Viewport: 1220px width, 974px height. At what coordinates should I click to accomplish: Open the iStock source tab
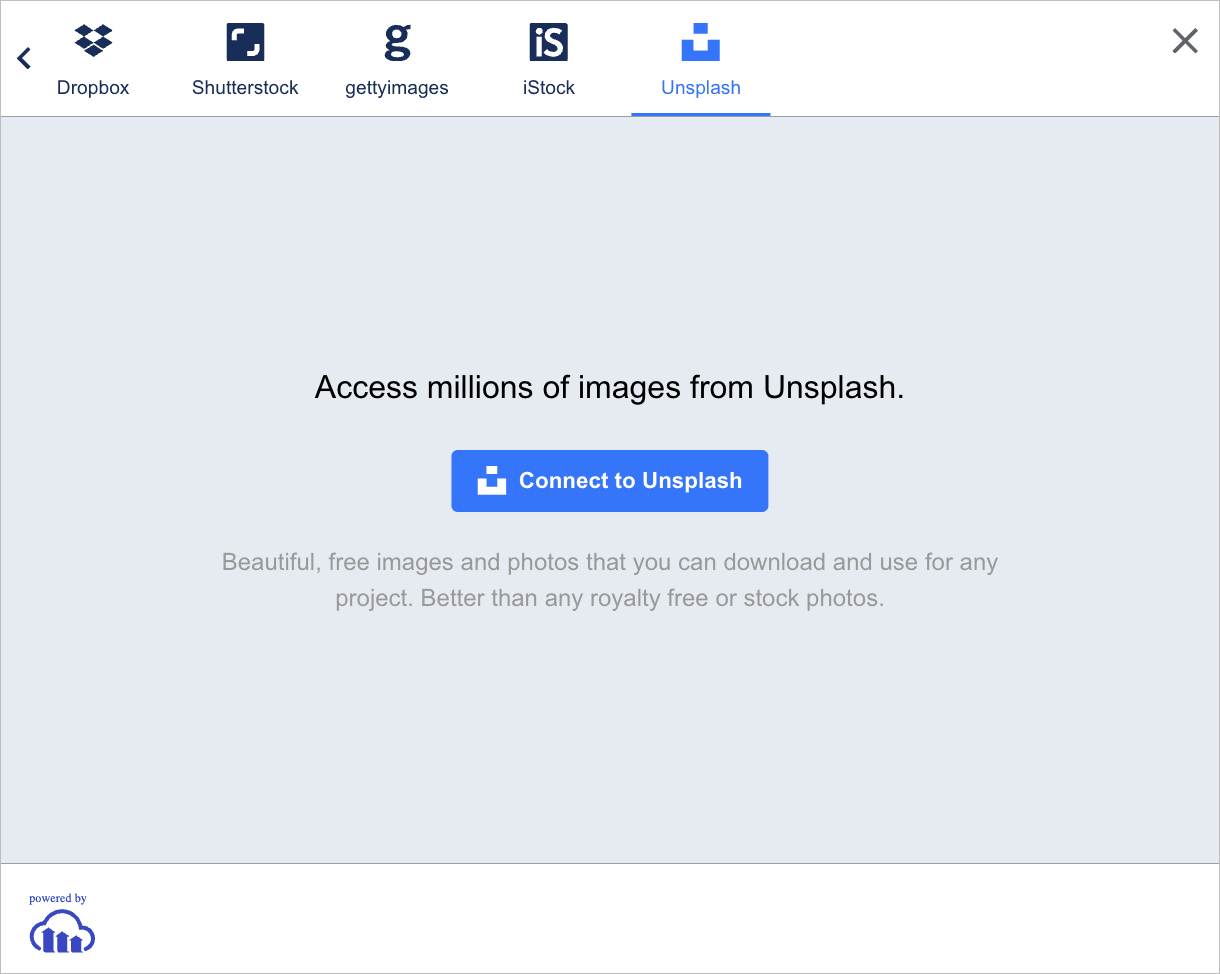coord(549,60)
